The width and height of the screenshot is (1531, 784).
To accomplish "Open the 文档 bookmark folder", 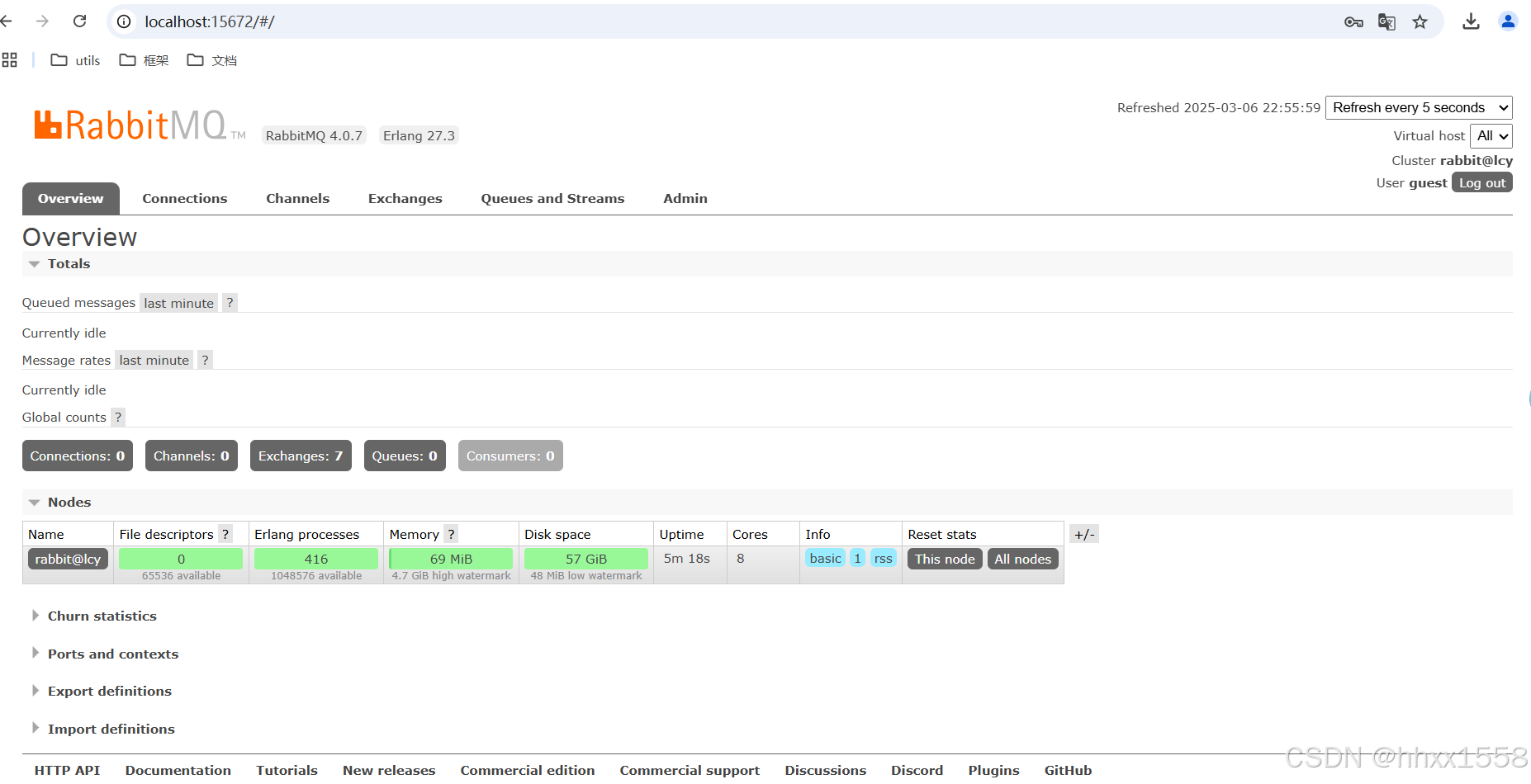I will click(x=212, y=60).
